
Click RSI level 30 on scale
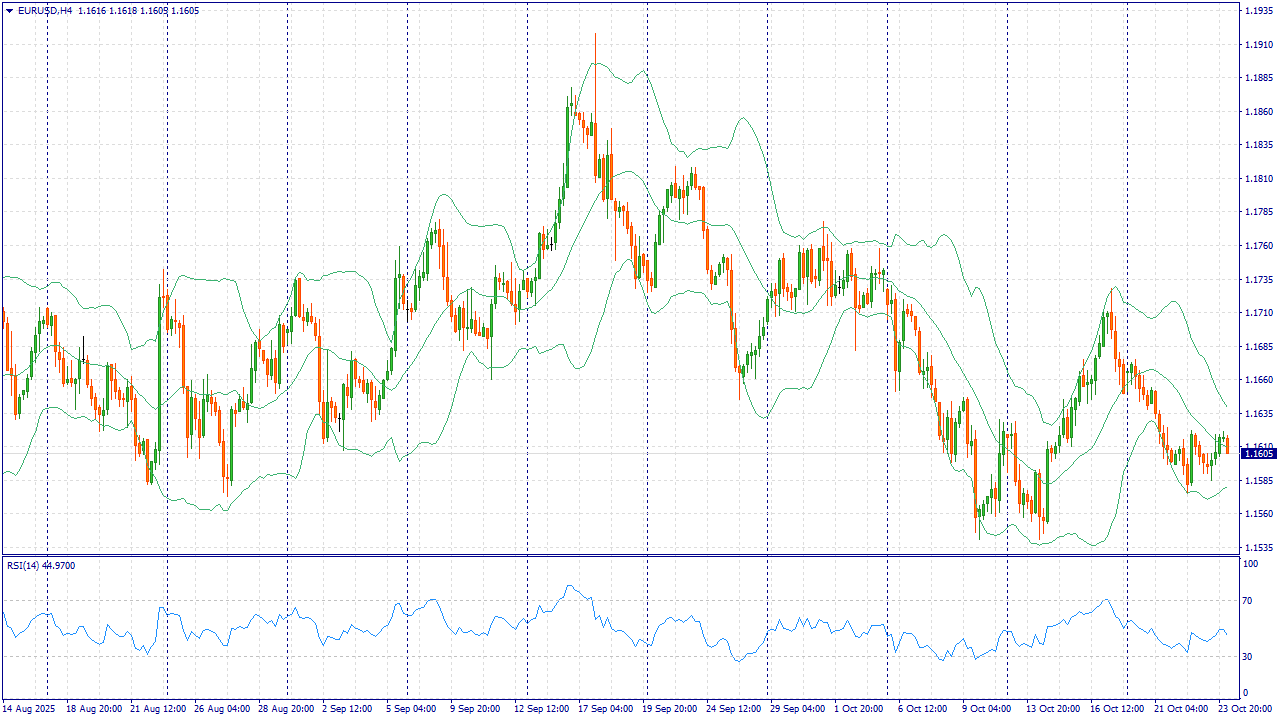coord(1247,657)
